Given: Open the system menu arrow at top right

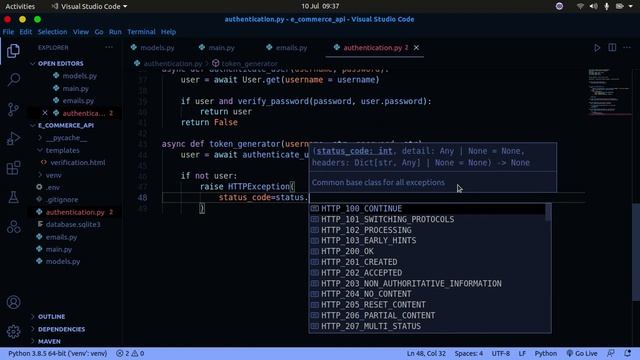Looking at the screenshot, I should pos(631,7).
